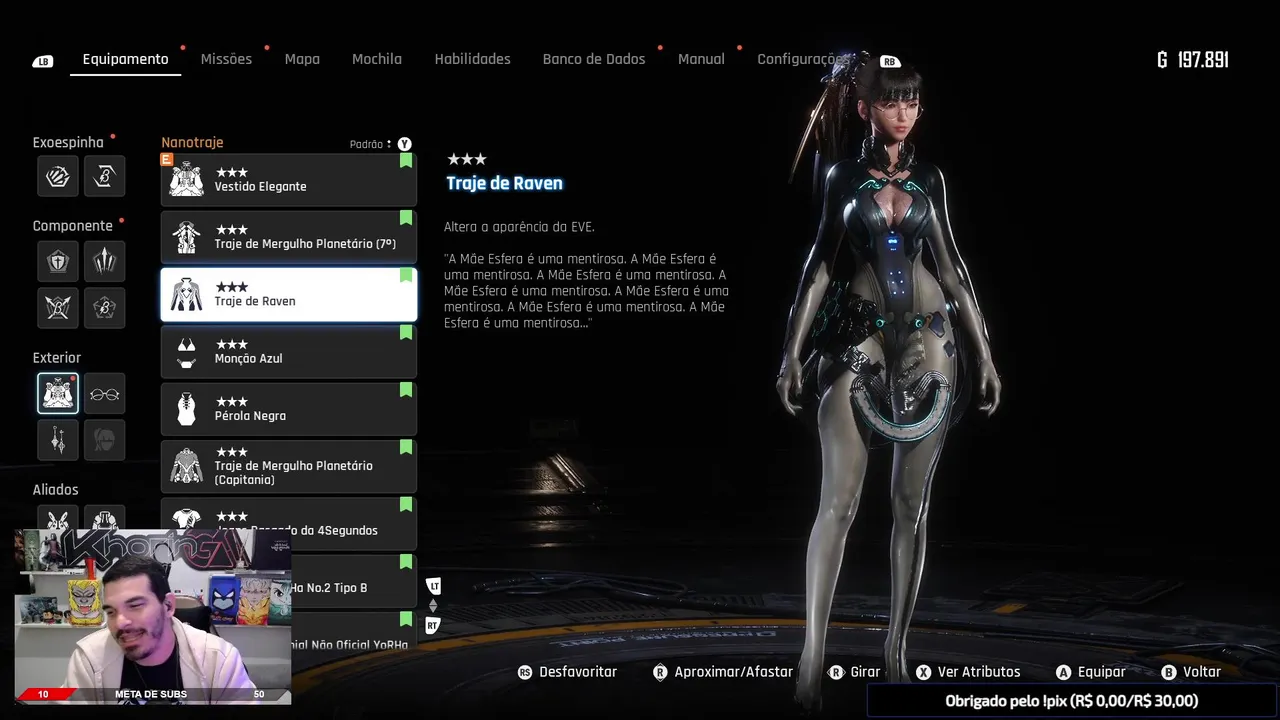Screen dimensions: 1280x720
Task: Click the Traje de Raven title heading
Action: pos(504,183)
